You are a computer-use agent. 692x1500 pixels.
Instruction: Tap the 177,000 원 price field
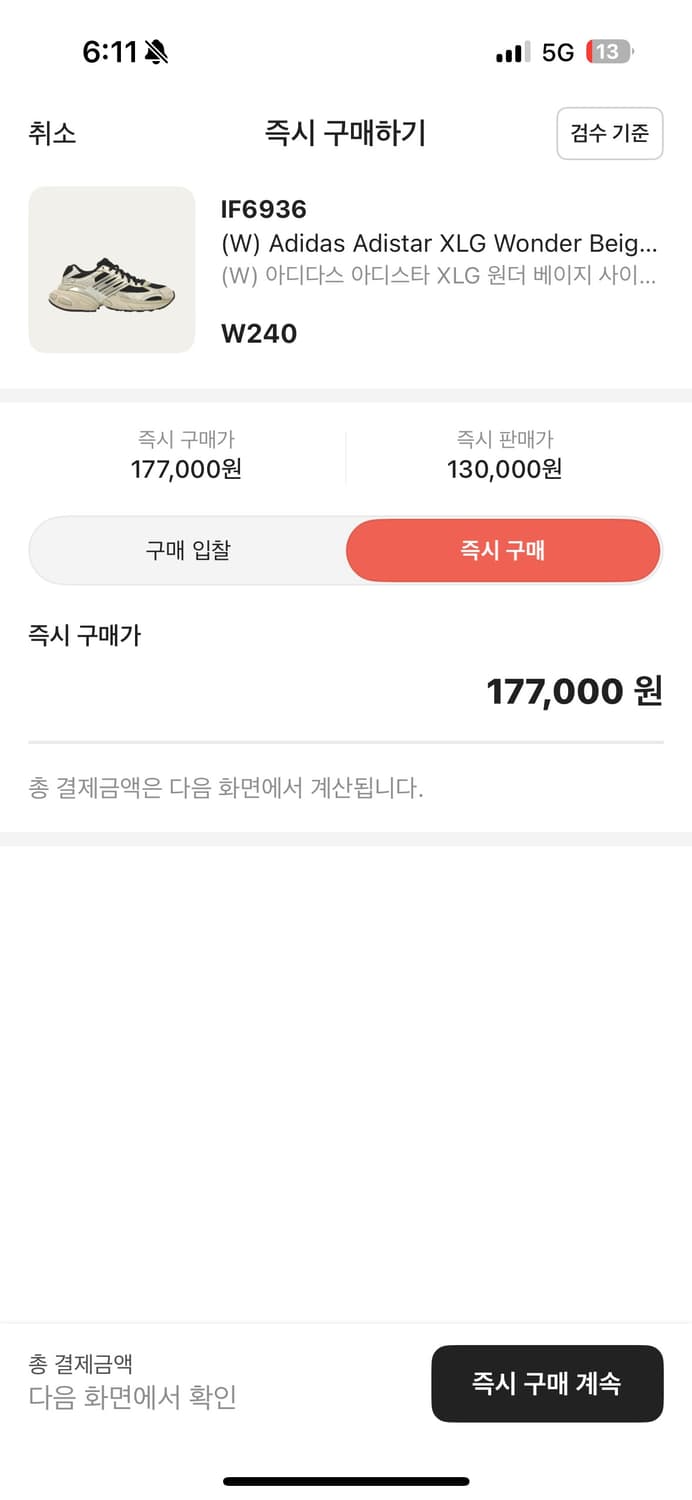[573, 691]
